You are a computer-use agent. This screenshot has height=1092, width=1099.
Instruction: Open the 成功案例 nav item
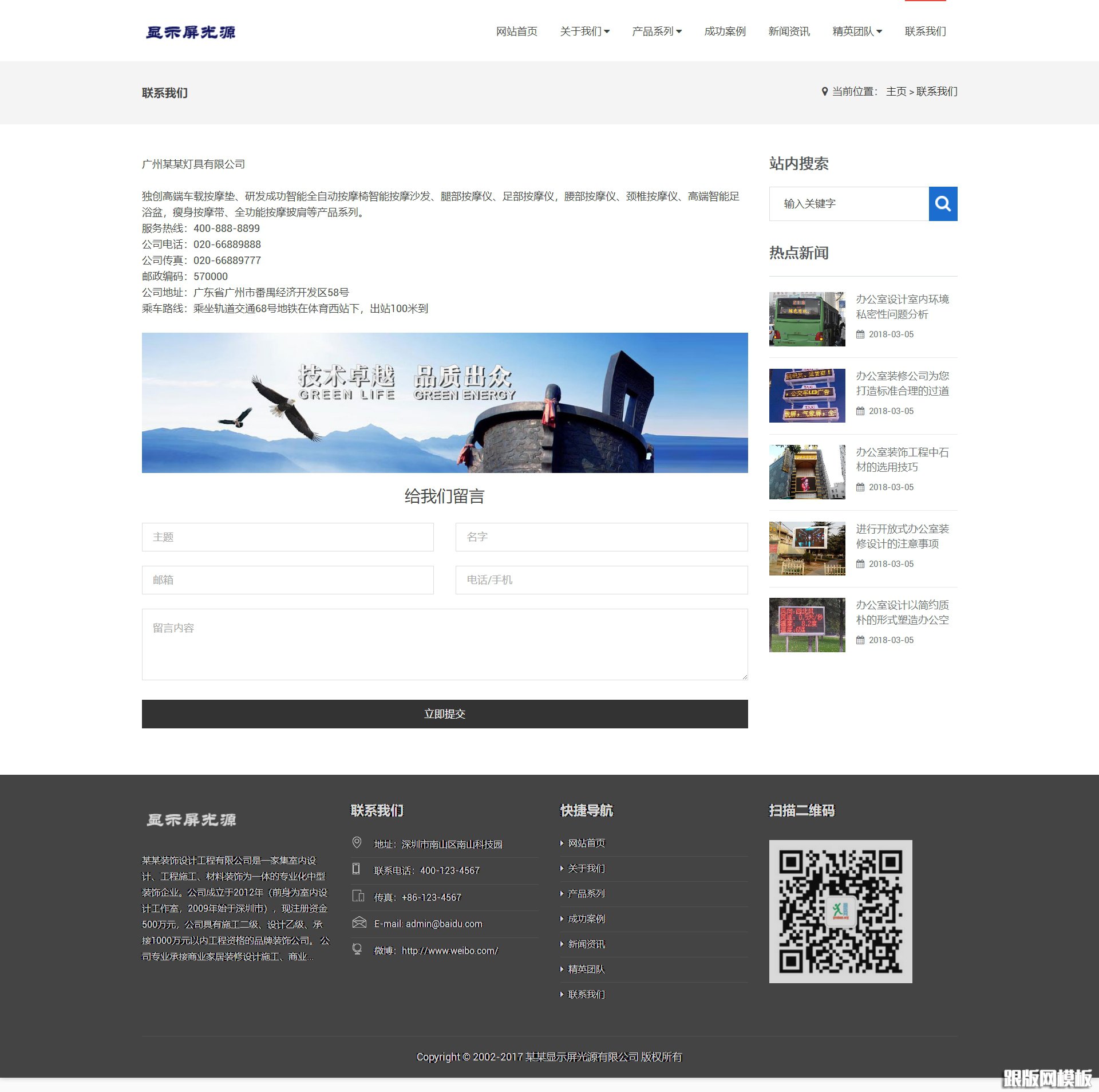pyautogui.click(x=725, y=31)
